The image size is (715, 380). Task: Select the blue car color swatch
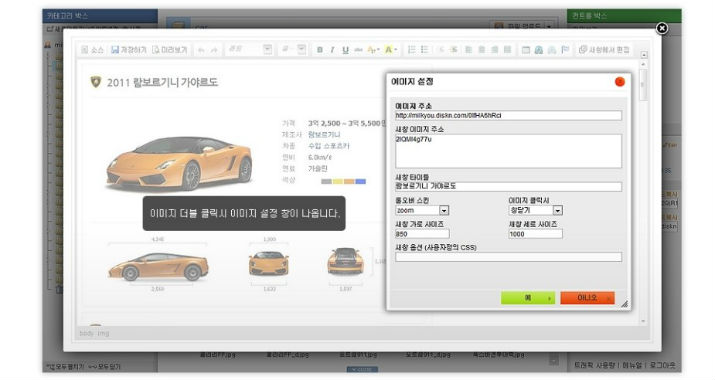click(361, 181)
